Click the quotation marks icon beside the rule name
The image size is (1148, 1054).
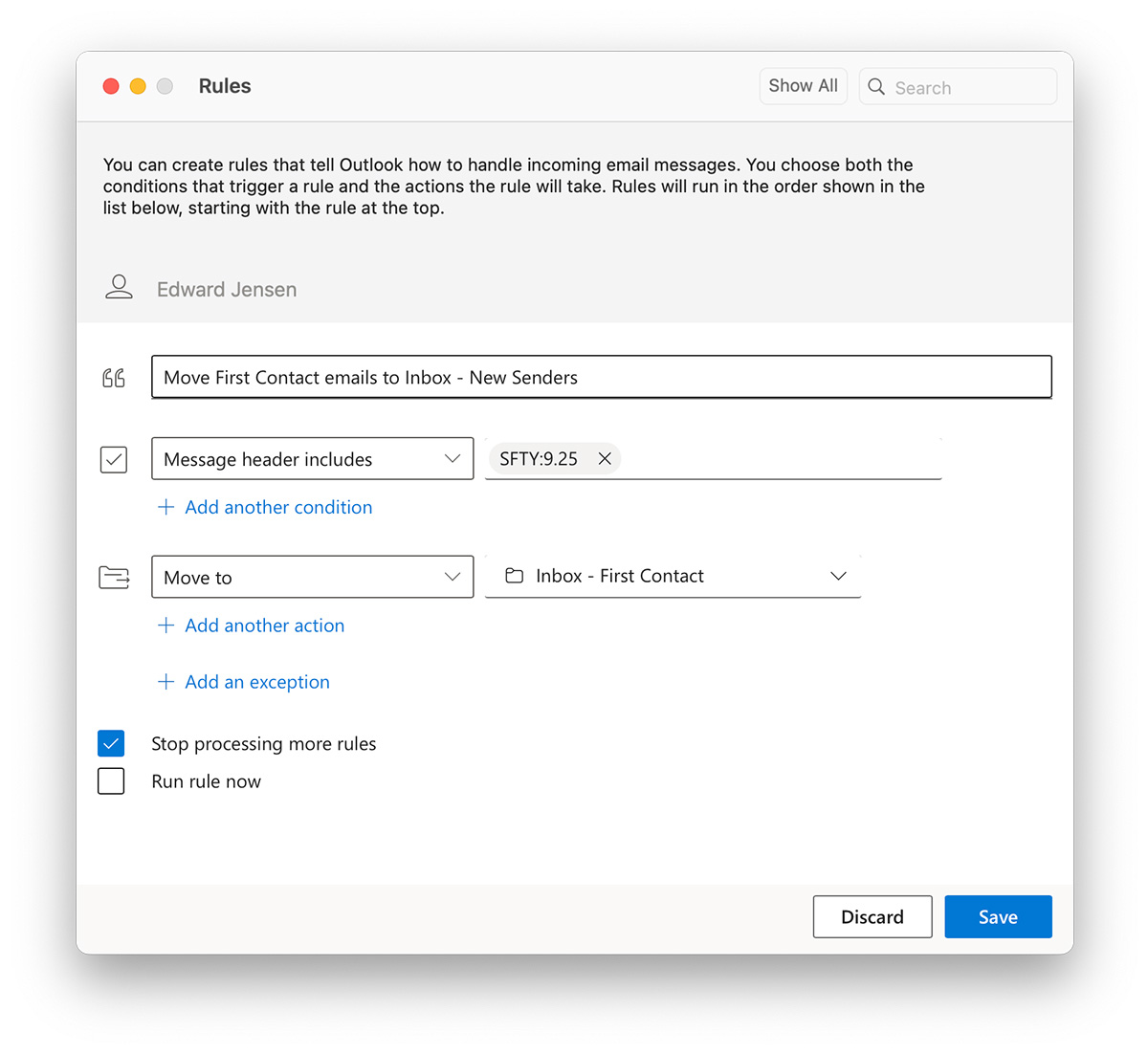pyautogui.click(x=113, y=377)
